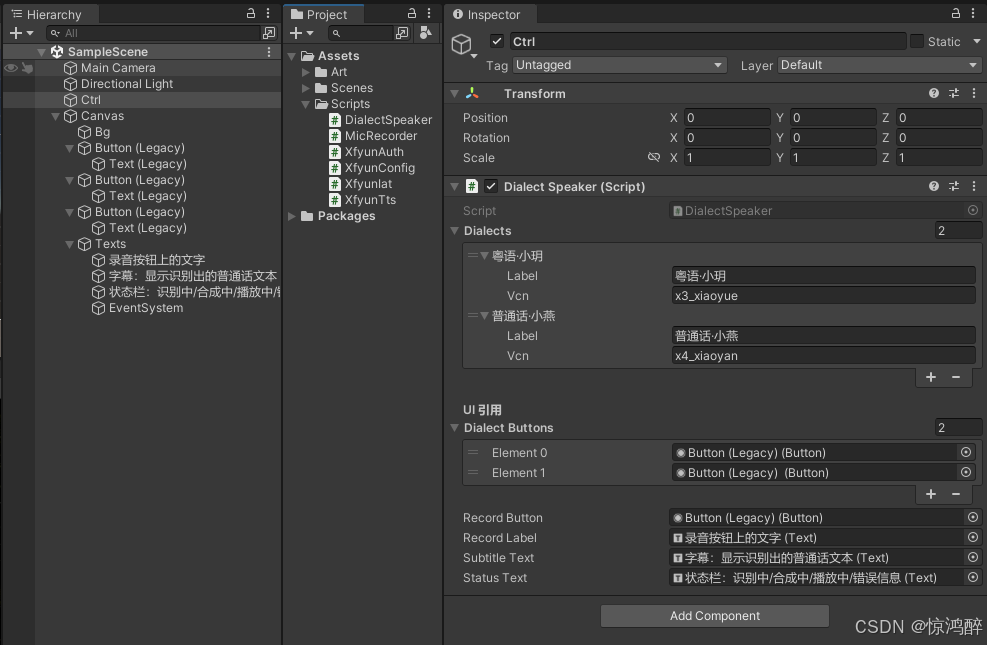Pick object for Dialect Buttons Element 1

(x=966, y=473)
